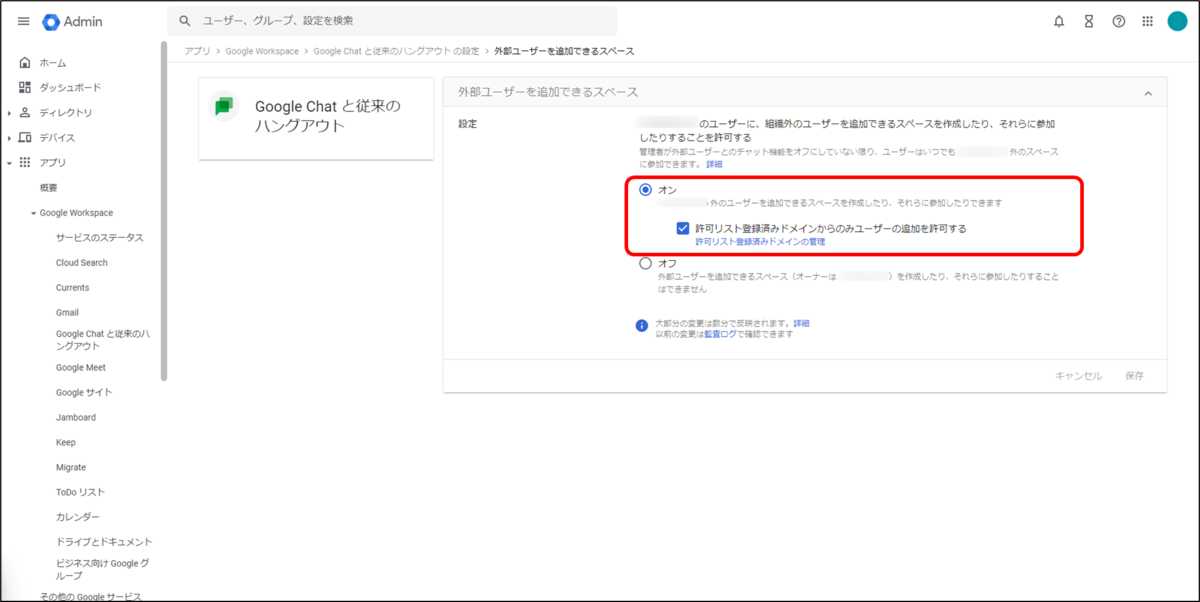The height and width of the screenshot is (602, 1200).
Task: Open the 許可リスト登録済みドメインの管理 link
Action: 760,242
